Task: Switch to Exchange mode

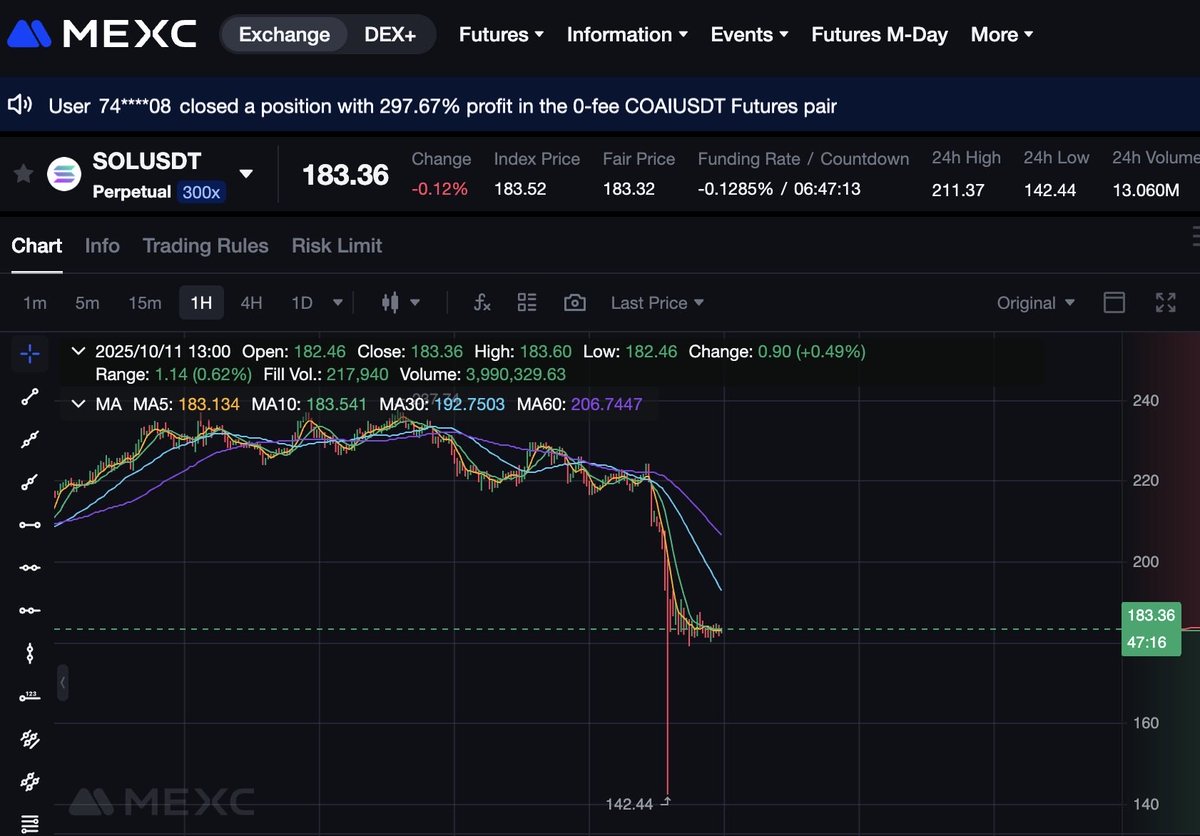Action: 284,34
